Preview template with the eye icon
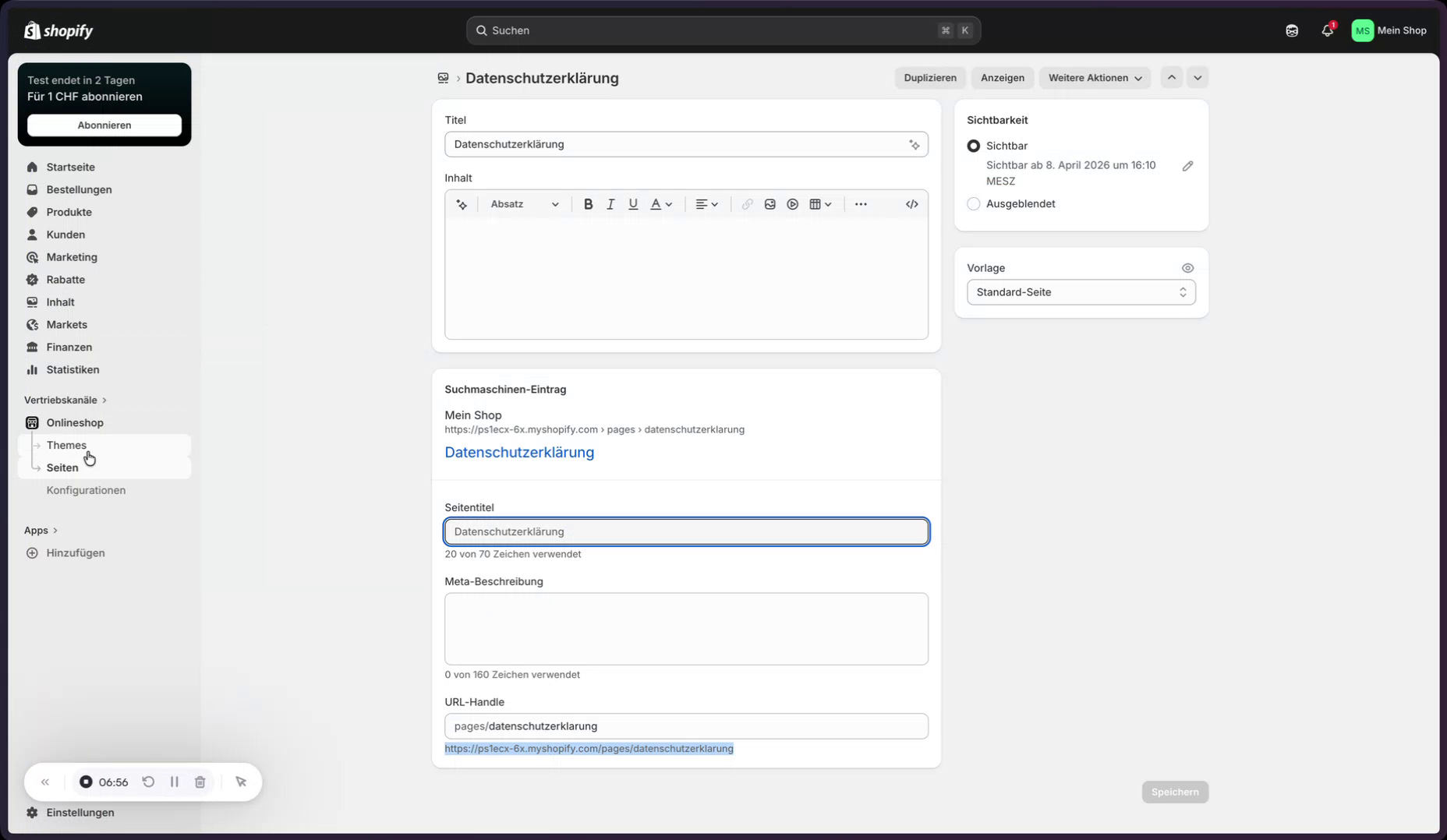Image resolution: width=1447 pixels, height=840 pixels. (1187, 268)
